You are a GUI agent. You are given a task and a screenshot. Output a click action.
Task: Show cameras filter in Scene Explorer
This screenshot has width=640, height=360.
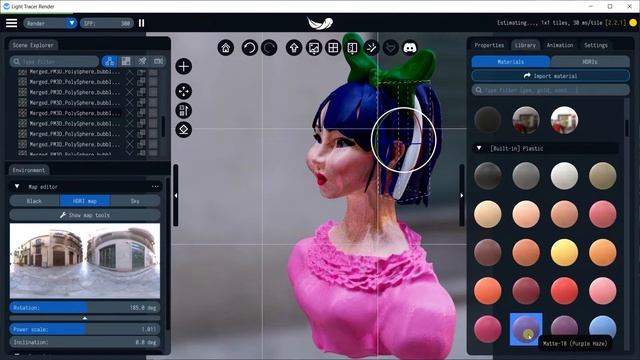pos(158,61)
